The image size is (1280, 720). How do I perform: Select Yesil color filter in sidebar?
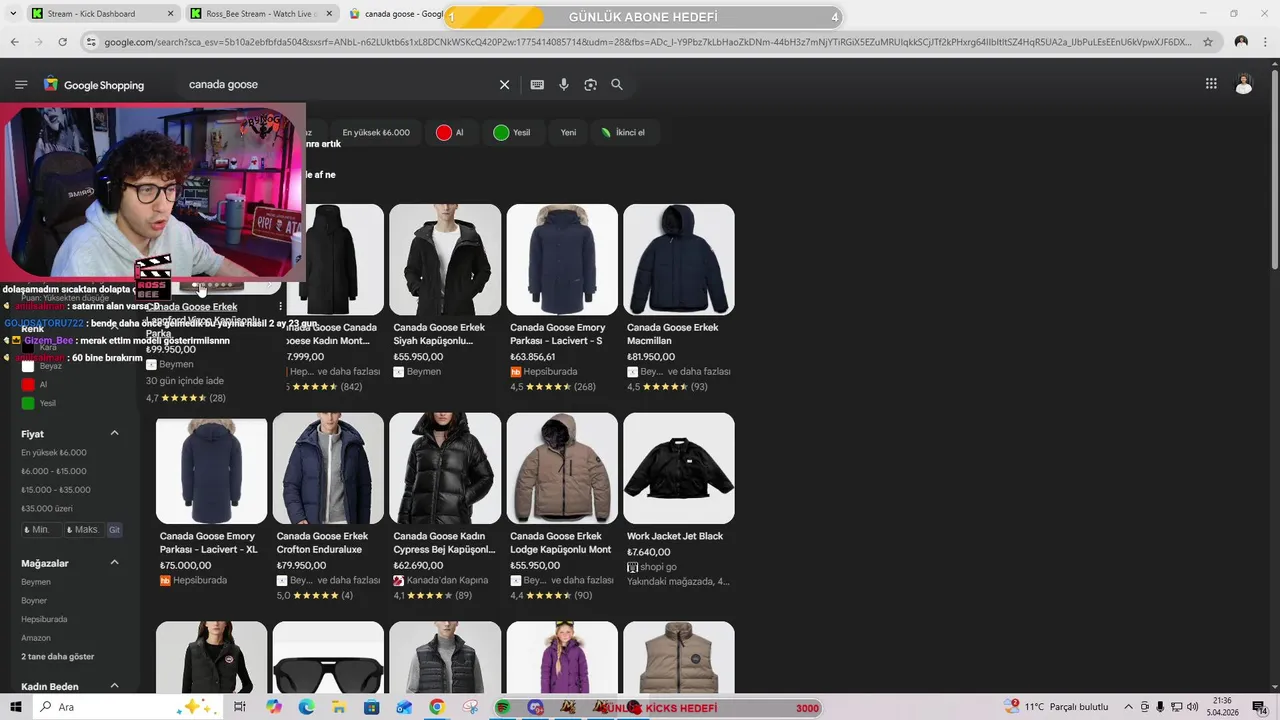(x=38, y=403)
